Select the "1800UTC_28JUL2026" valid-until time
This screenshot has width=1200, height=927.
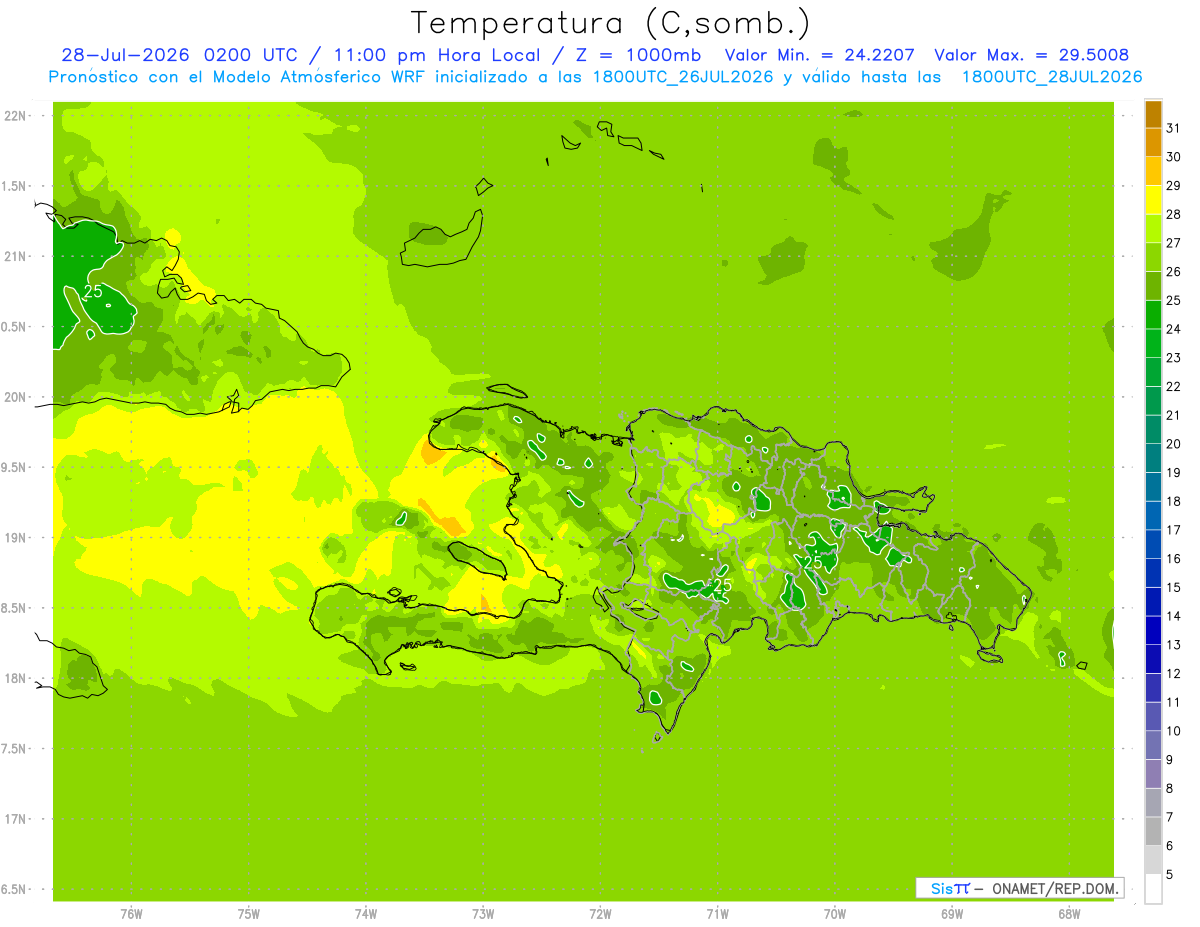(x=1052, y=77)
